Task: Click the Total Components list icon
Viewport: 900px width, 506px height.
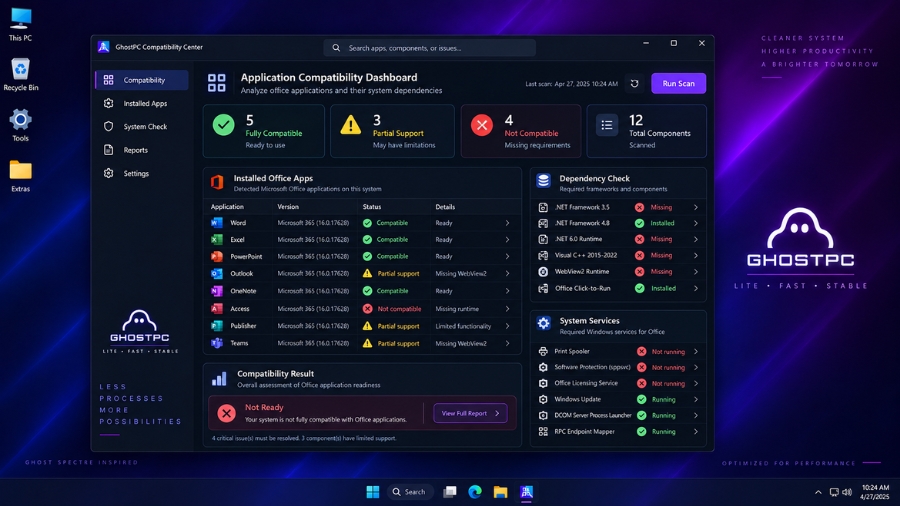Action: pyautogui.click(x=607, y=125)
